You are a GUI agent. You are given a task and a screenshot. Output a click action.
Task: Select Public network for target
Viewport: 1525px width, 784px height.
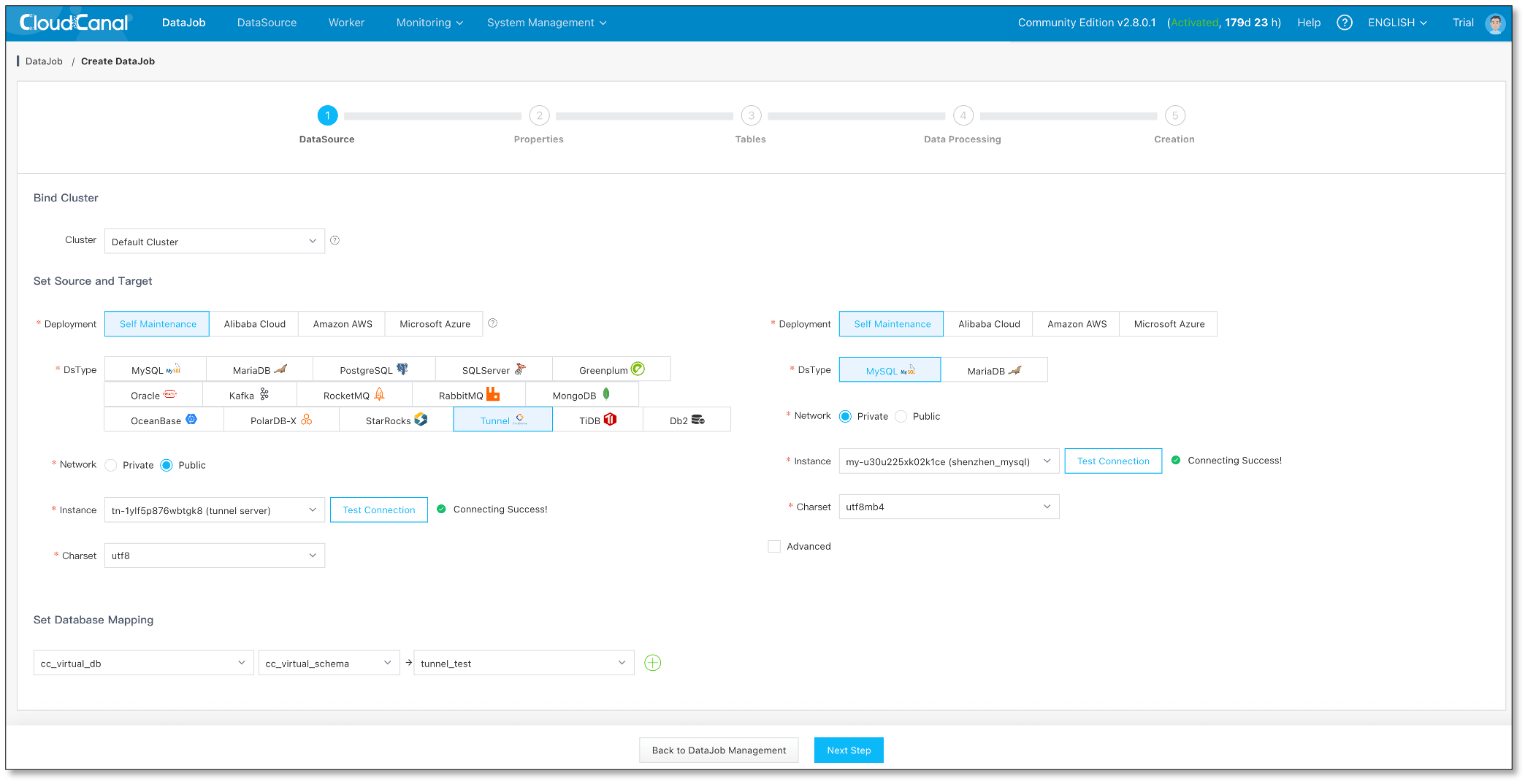point(901,416)
